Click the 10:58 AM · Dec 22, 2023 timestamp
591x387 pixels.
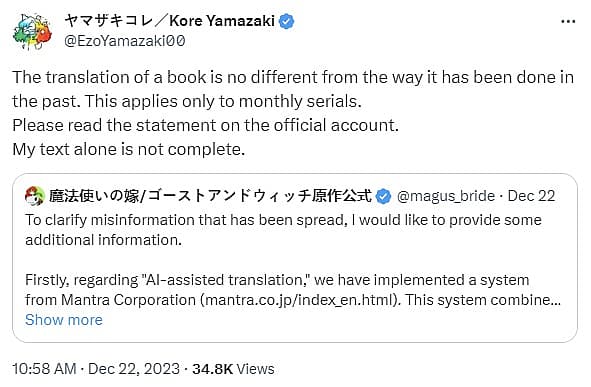point(96,369)
